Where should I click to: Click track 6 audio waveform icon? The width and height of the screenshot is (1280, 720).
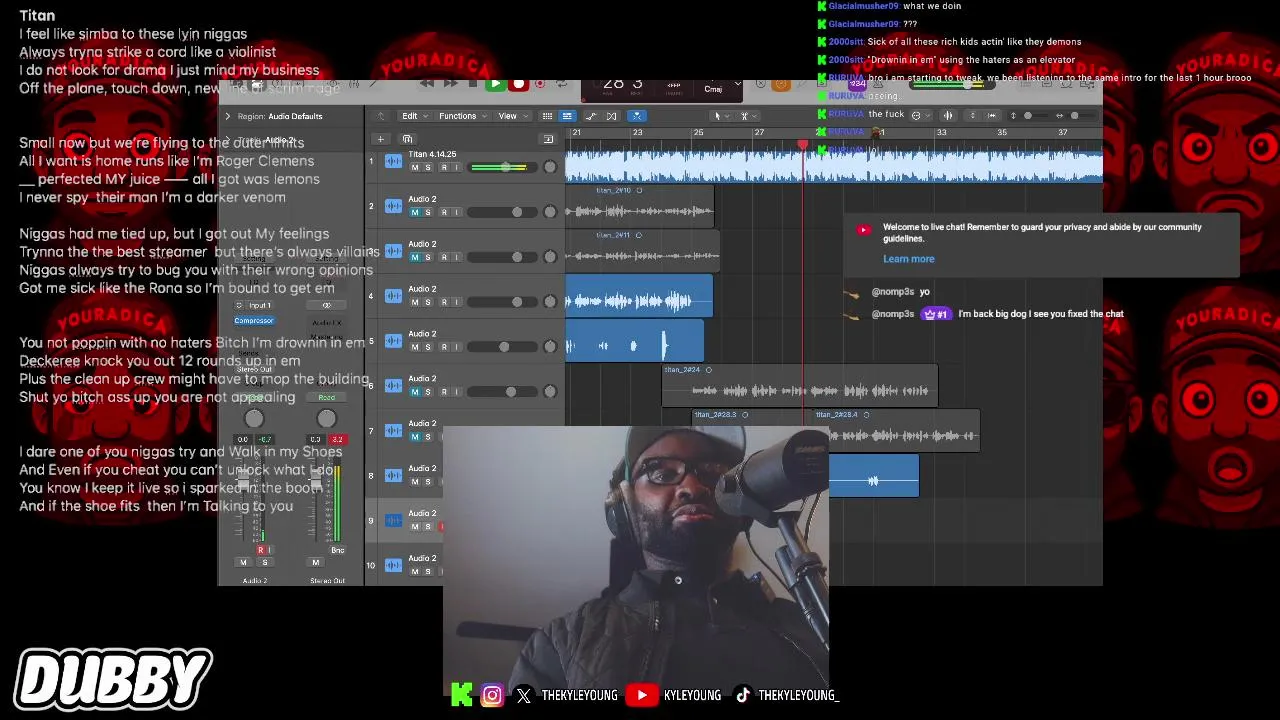pyautogui.click(x=393, y=385)
